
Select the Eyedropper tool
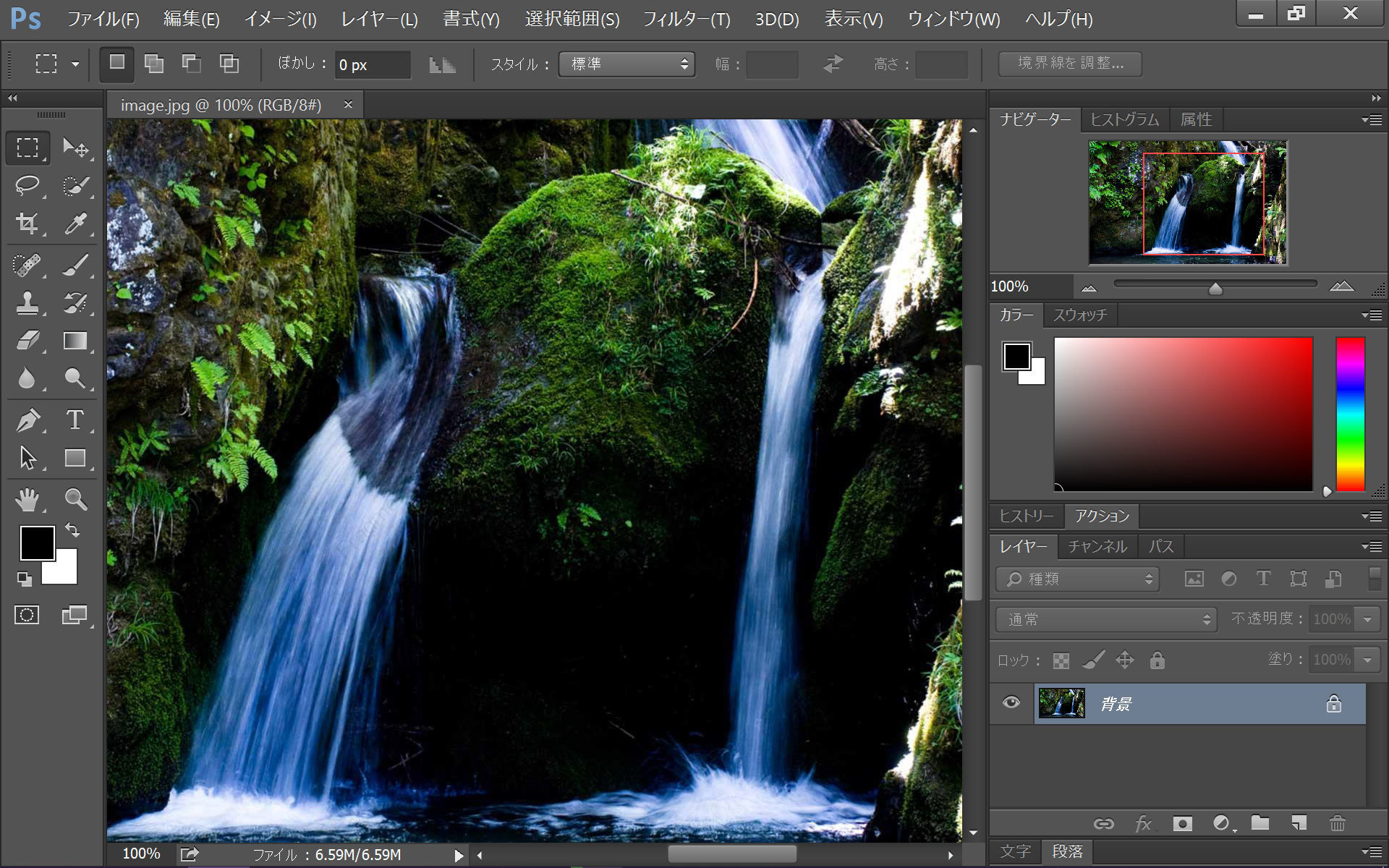coord(75,223)
